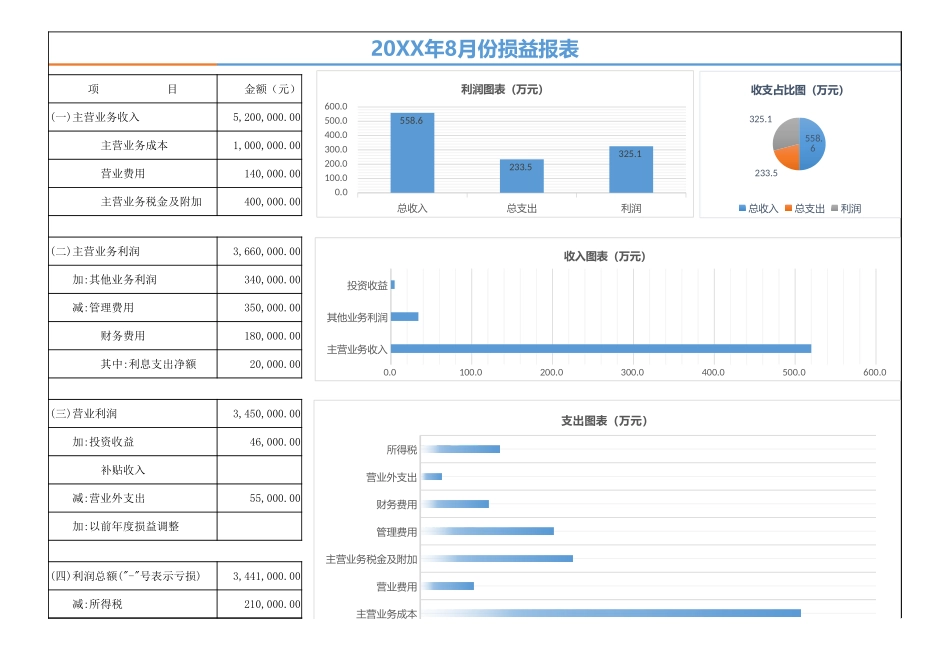Click the 340,000.00 amount cell
The image size is (950, 672).
click(x=259, y=279)
